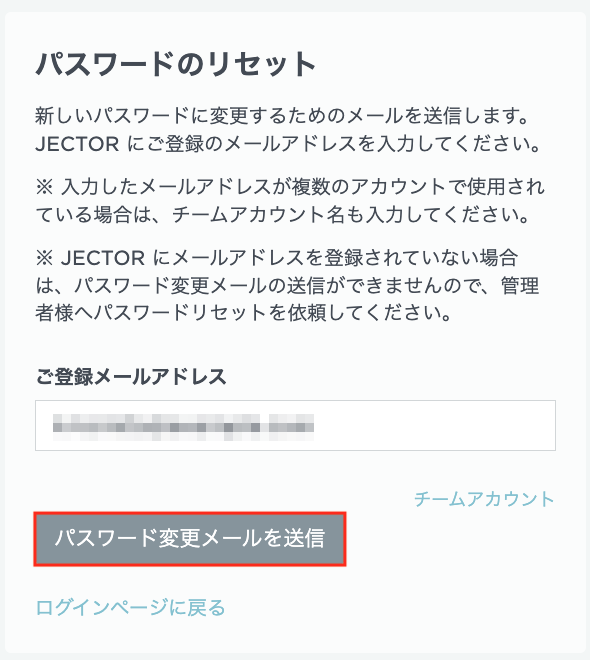Click empty area right of the email text
This screenshot has width=590, height=660.
pos(433,426)
